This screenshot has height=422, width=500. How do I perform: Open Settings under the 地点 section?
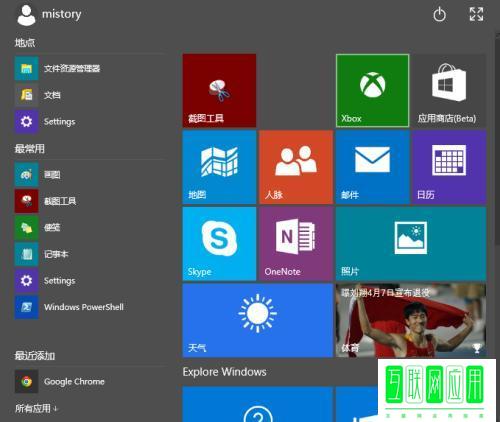[26, 121]
